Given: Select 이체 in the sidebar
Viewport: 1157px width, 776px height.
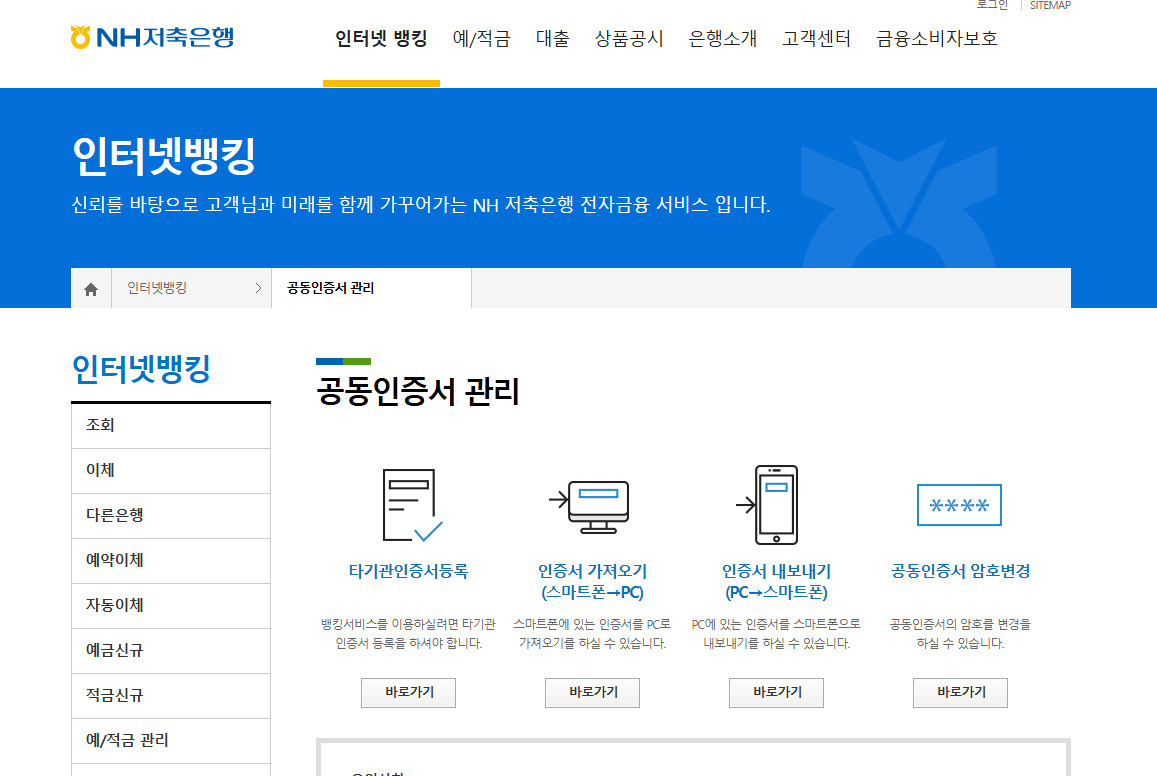Looking at the screenshot, I should pos(171,471).
